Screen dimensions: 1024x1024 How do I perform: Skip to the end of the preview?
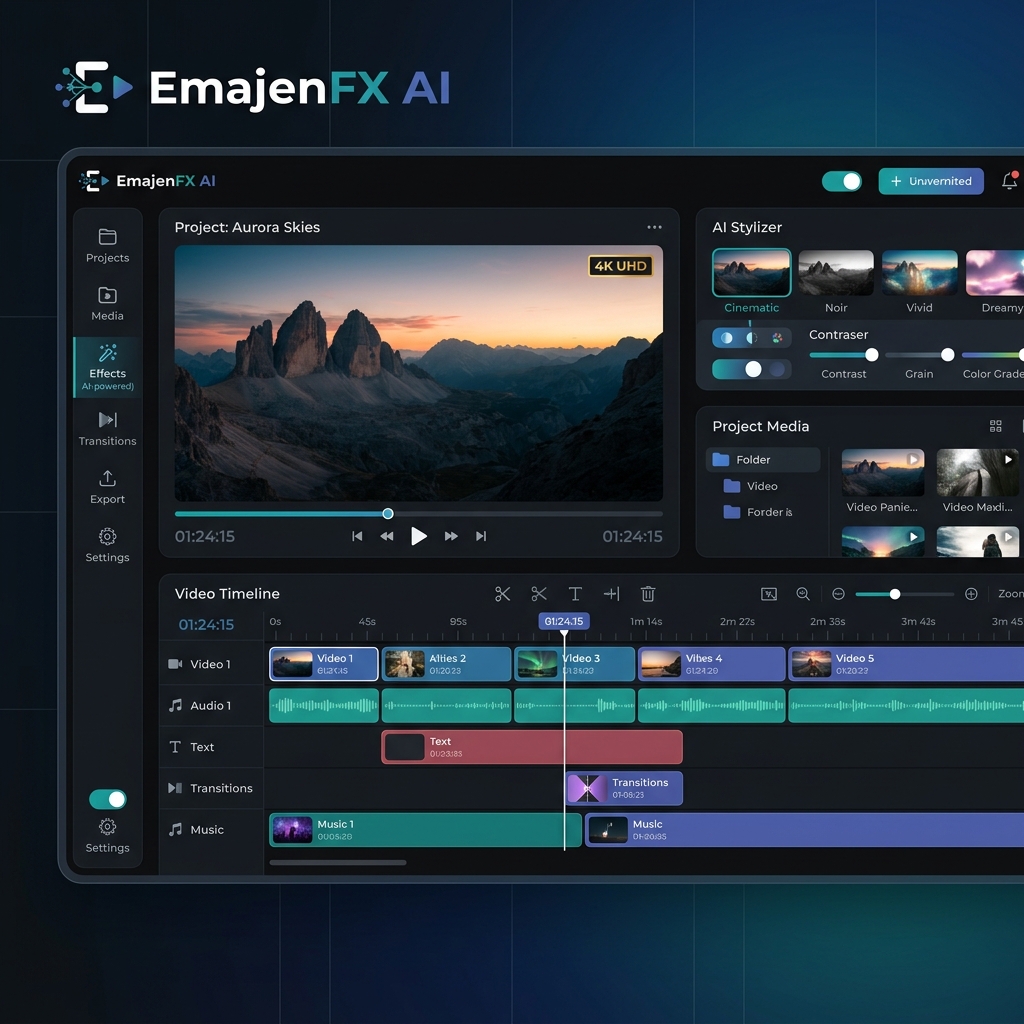pyautogui.click(x=481, y=536)
